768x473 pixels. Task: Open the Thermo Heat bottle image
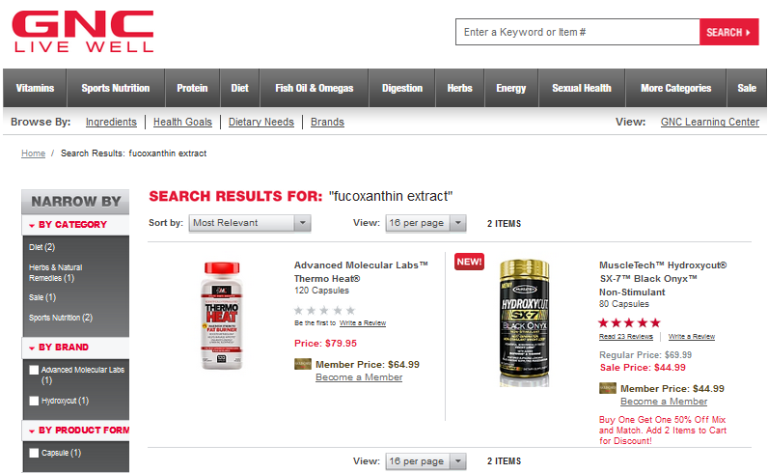[221, 316]
